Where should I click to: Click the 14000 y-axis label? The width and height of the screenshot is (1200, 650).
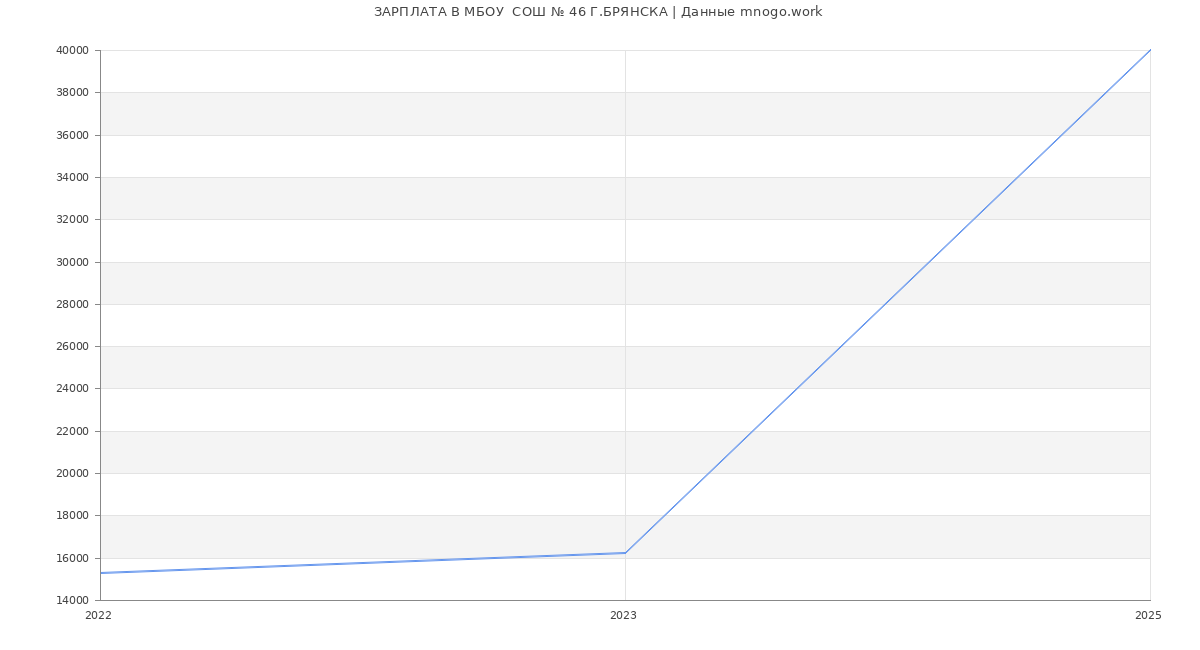[73, 601]
